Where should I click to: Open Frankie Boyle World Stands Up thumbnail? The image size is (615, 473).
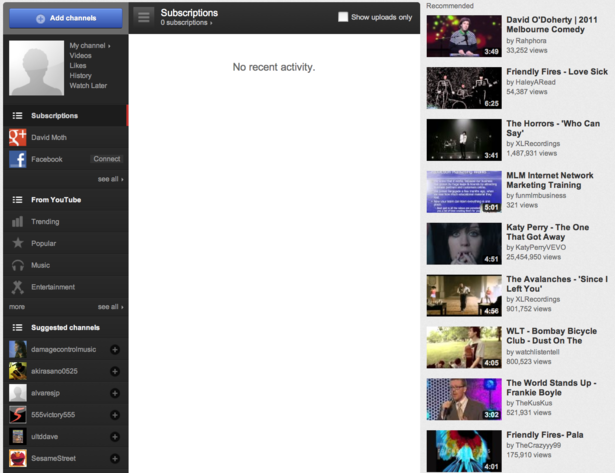[x=464, y=399]
